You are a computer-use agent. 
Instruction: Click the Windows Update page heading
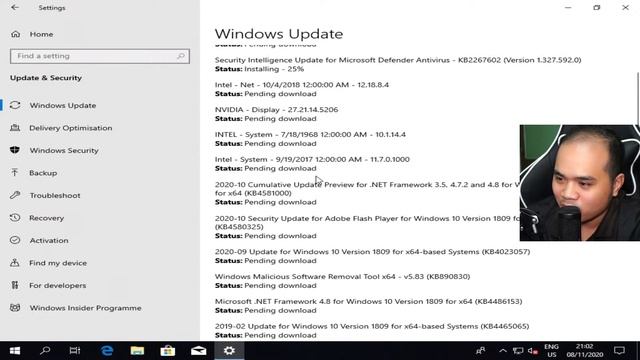(x=279, y=34)
